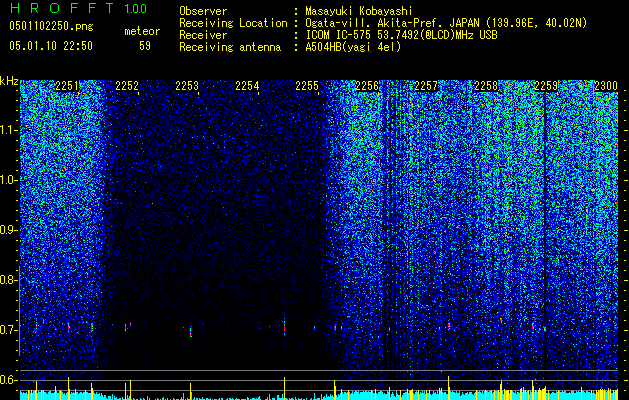Click the 2300 time marker
Screen dimensions: 629x400
(x=606, y=86)
